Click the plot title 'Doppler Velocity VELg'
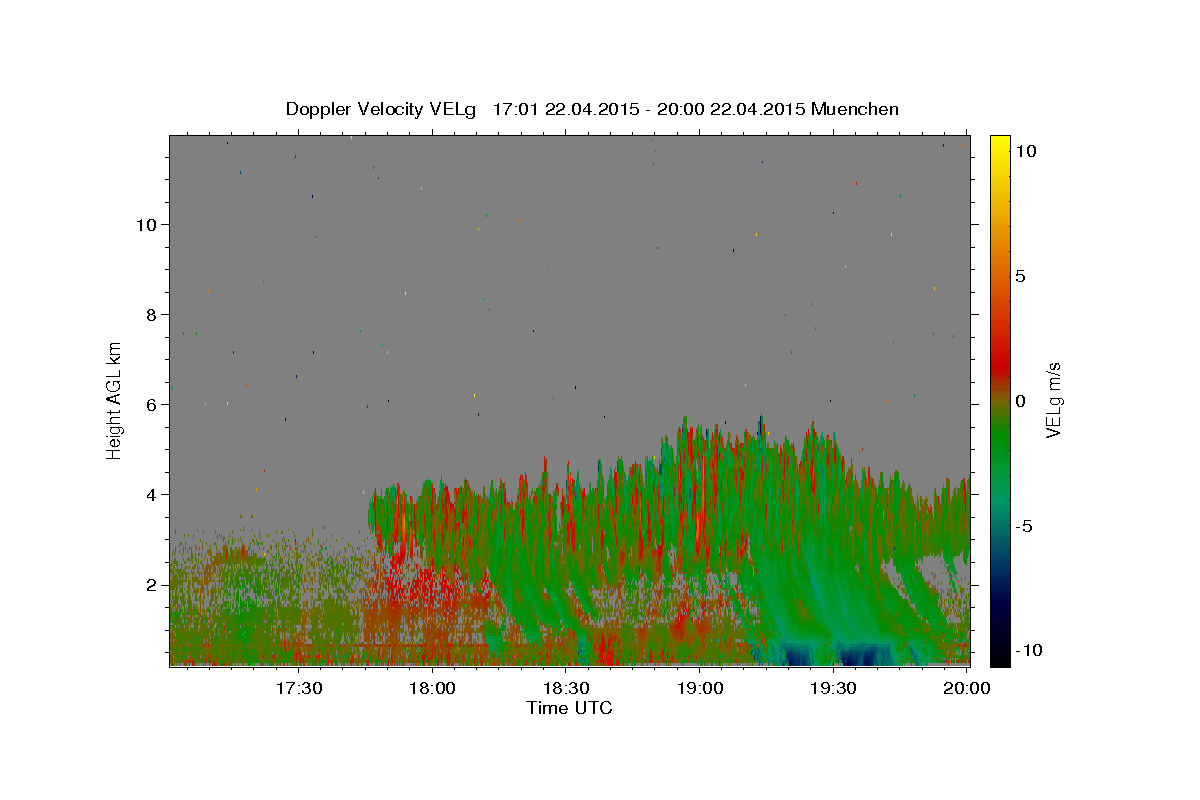 click(x=382, y=109)
